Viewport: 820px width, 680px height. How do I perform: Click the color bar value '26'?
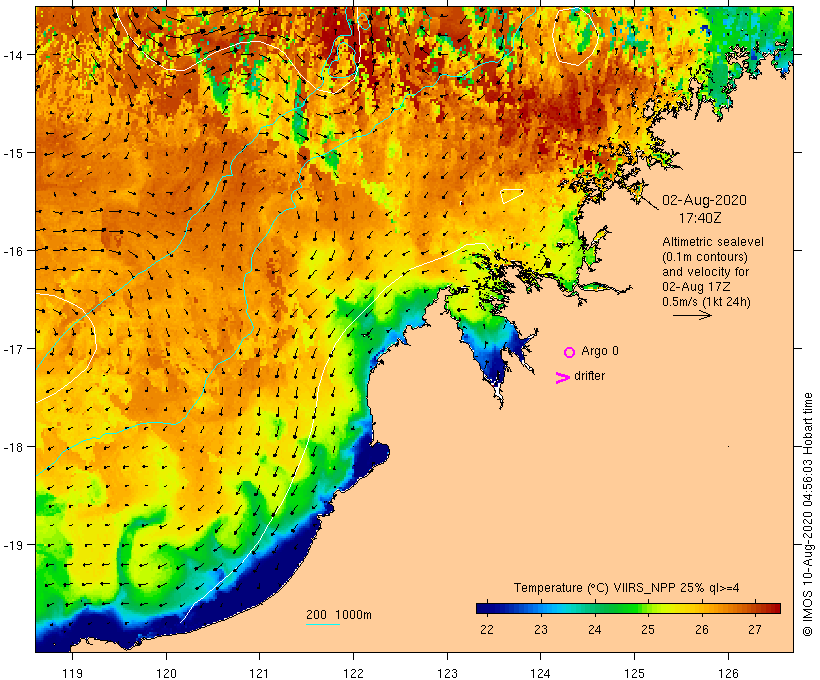pyautogui.click(x=701, y=629)
